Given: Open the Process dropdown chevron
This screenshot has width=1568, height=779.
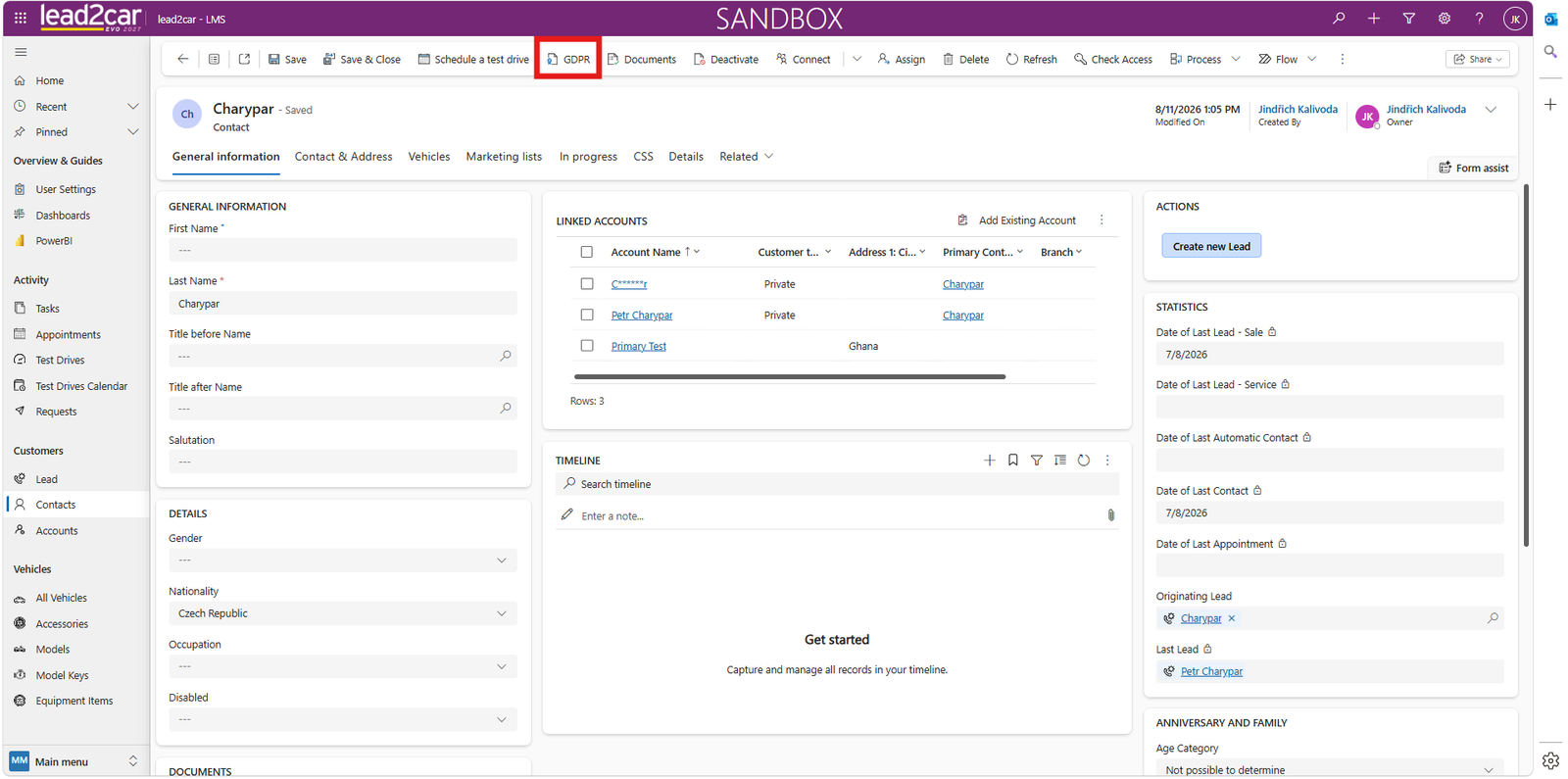Looking at the screenshot, I should click(x=1237, y=59).
